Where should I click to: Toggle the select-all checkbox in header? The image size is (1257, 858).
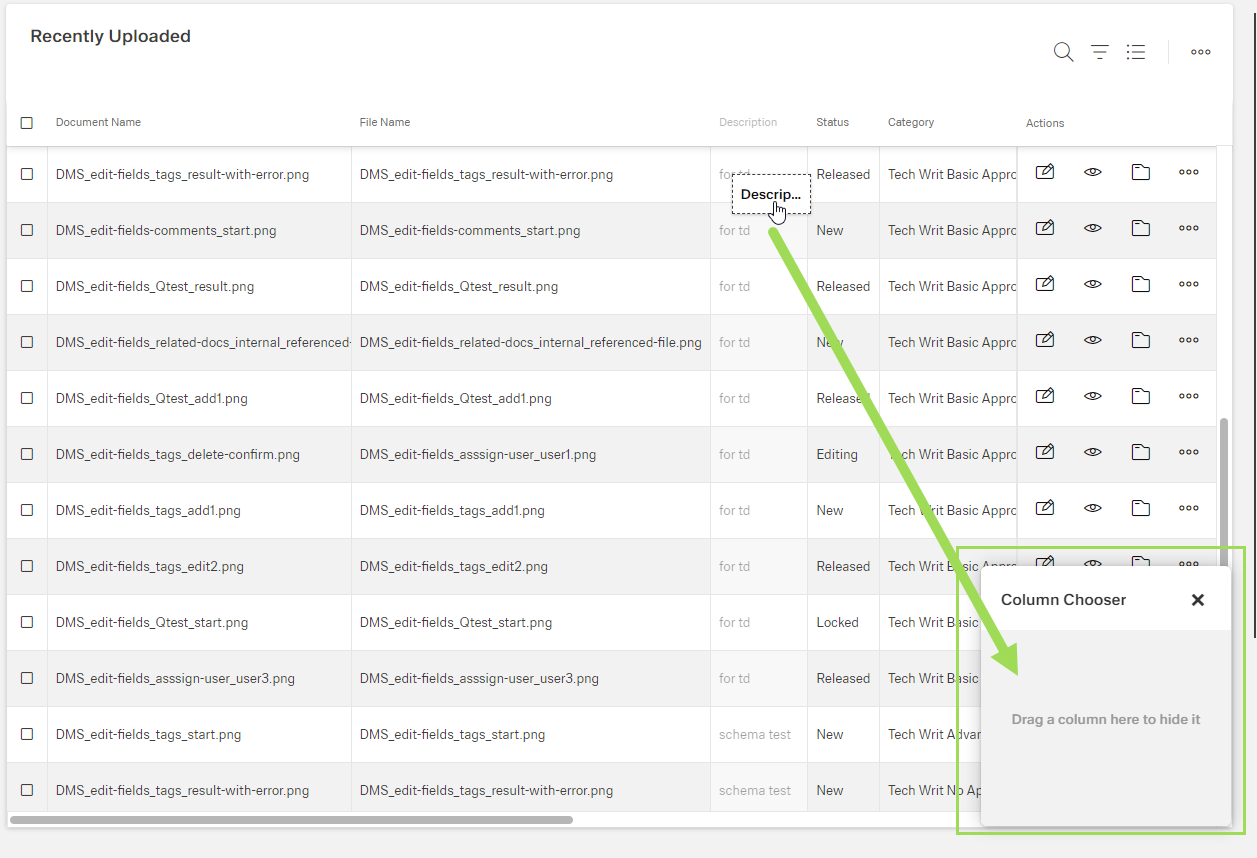[x=27, y=123]
